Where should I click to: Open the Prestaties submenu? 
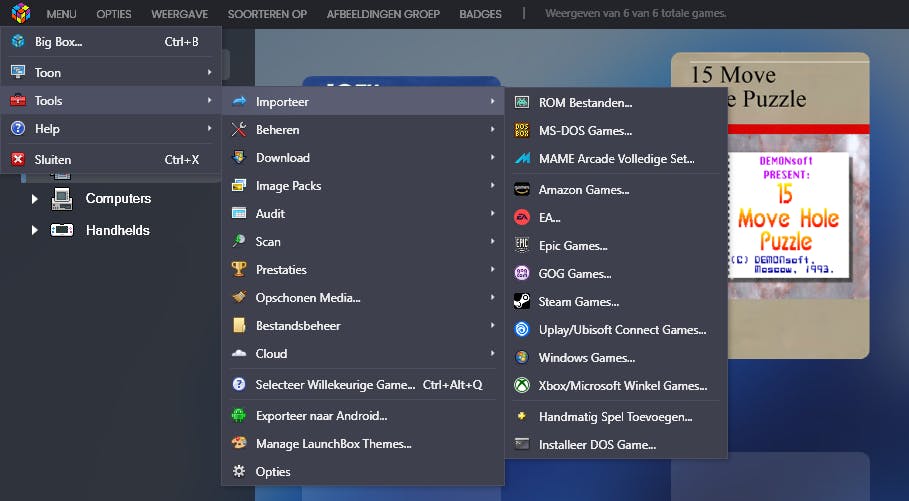(363, 269)
